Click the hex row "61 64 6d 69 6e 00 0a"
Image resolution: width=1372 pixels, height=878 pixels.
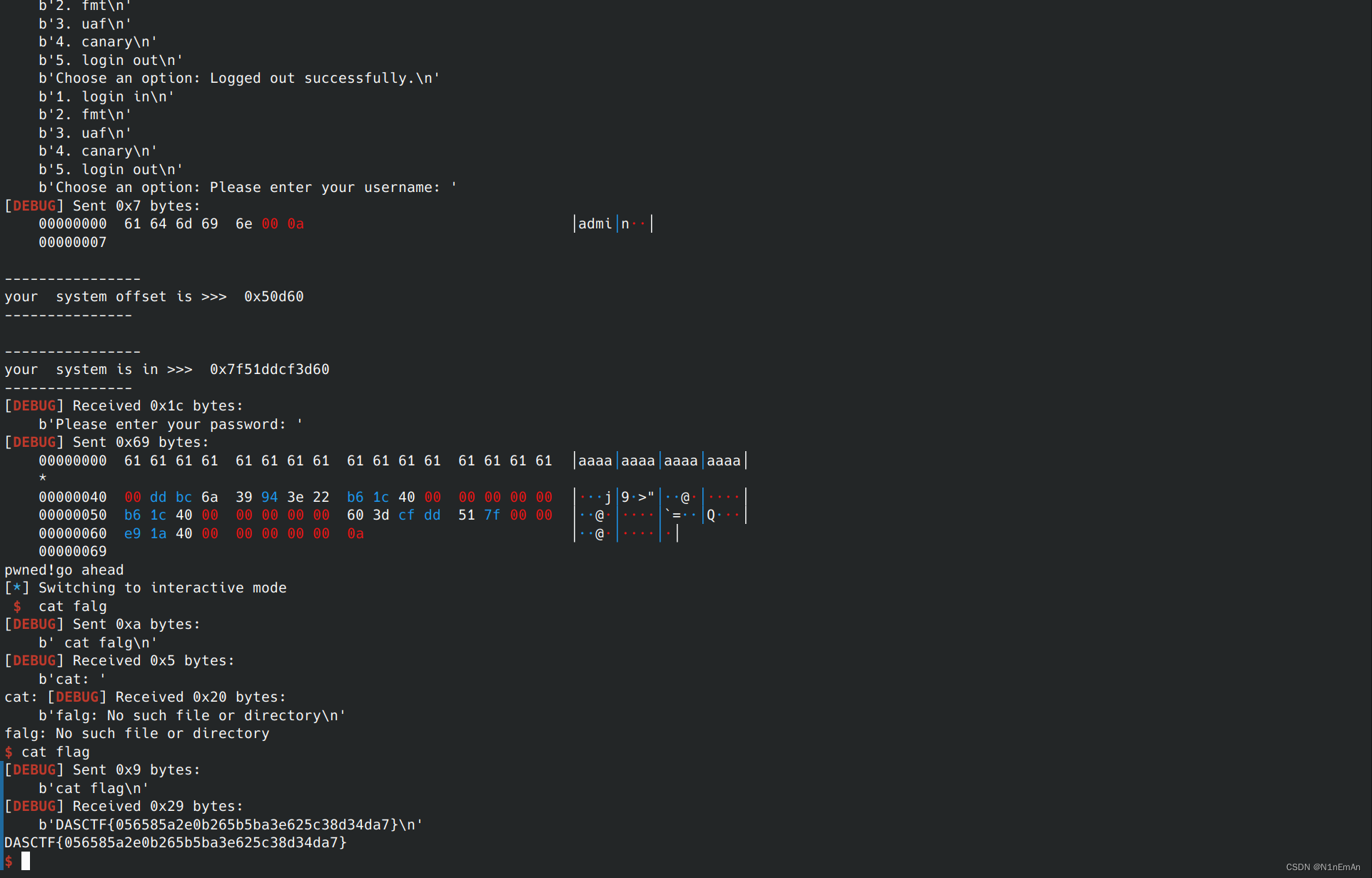(x=214, y=223)
